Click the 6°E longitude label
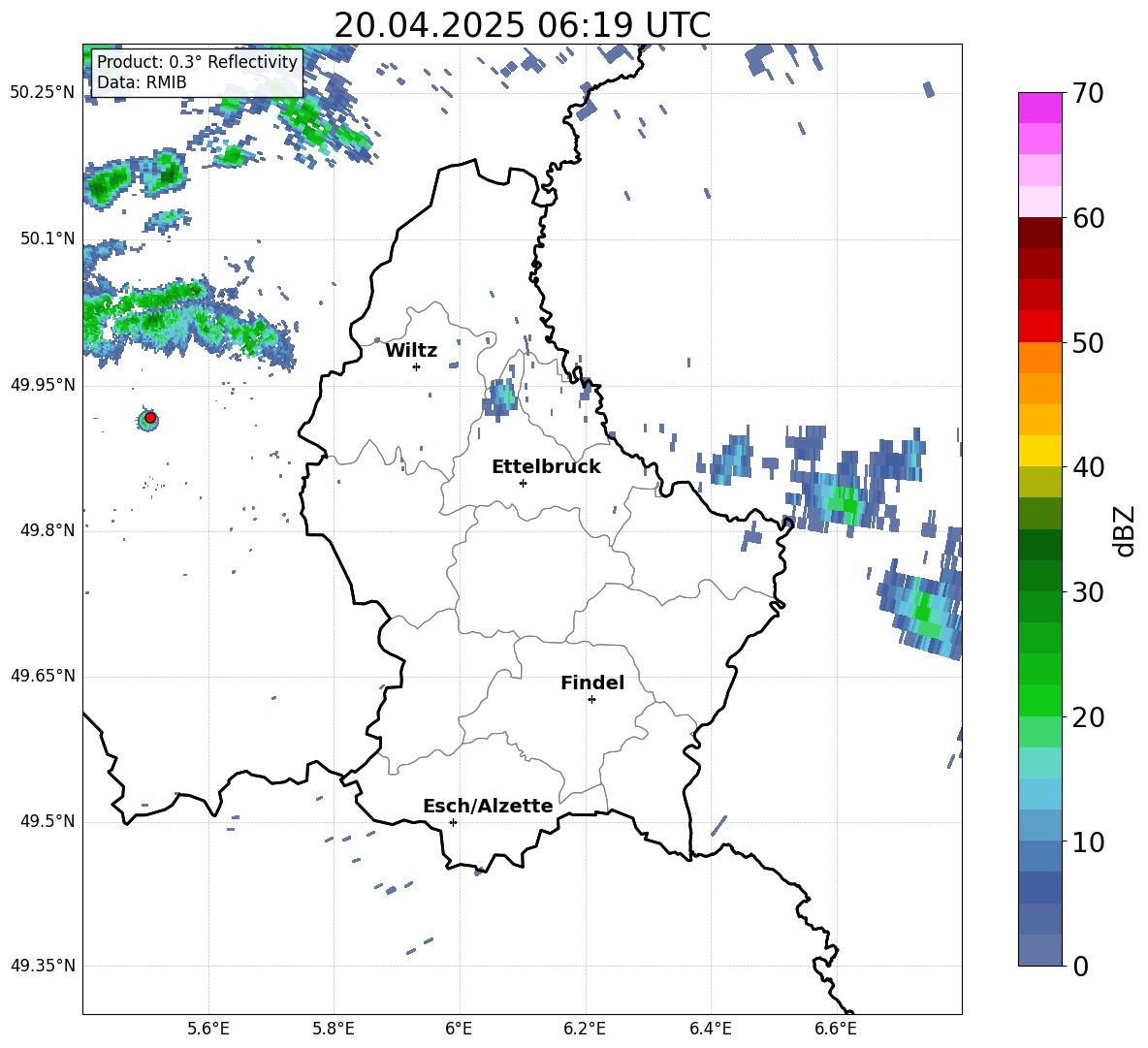1148x1048 pixels. (459, 1029)
